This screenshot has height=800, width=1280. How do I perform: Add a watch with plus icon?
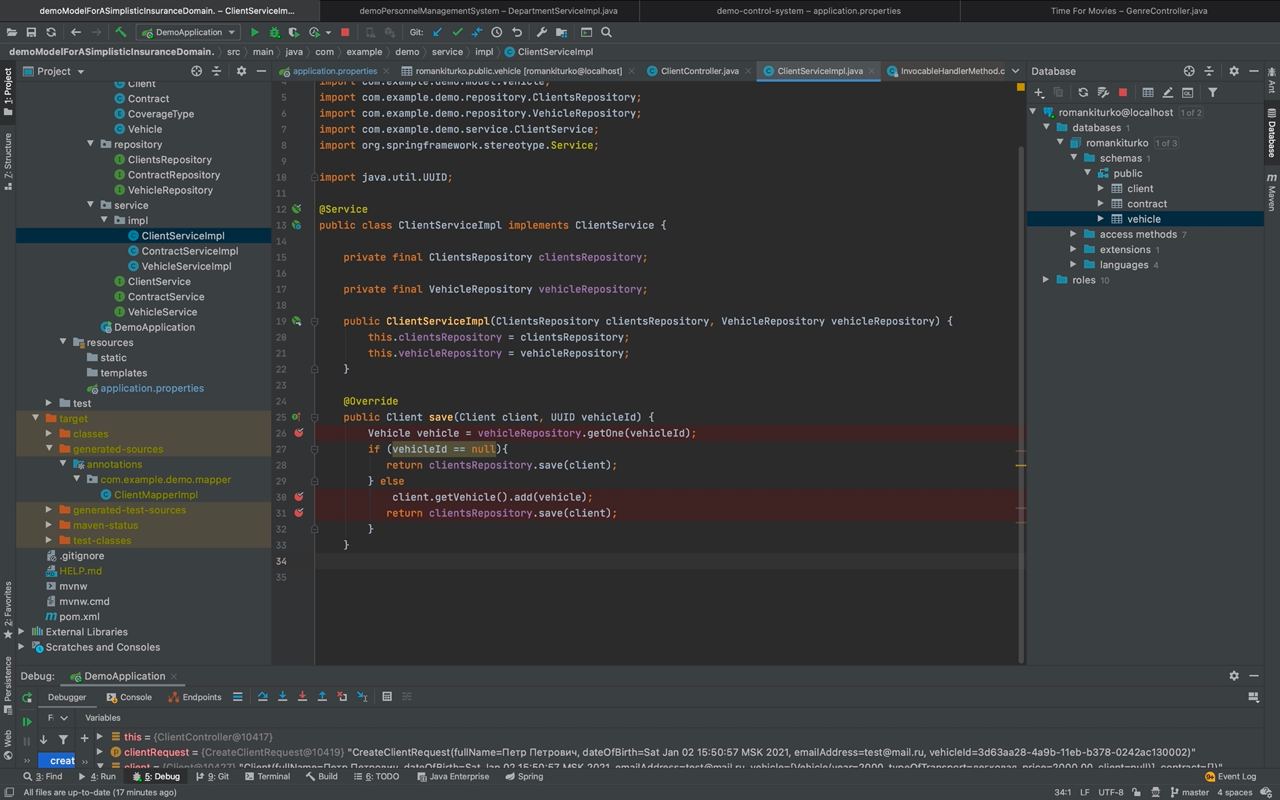pos(84,739)
